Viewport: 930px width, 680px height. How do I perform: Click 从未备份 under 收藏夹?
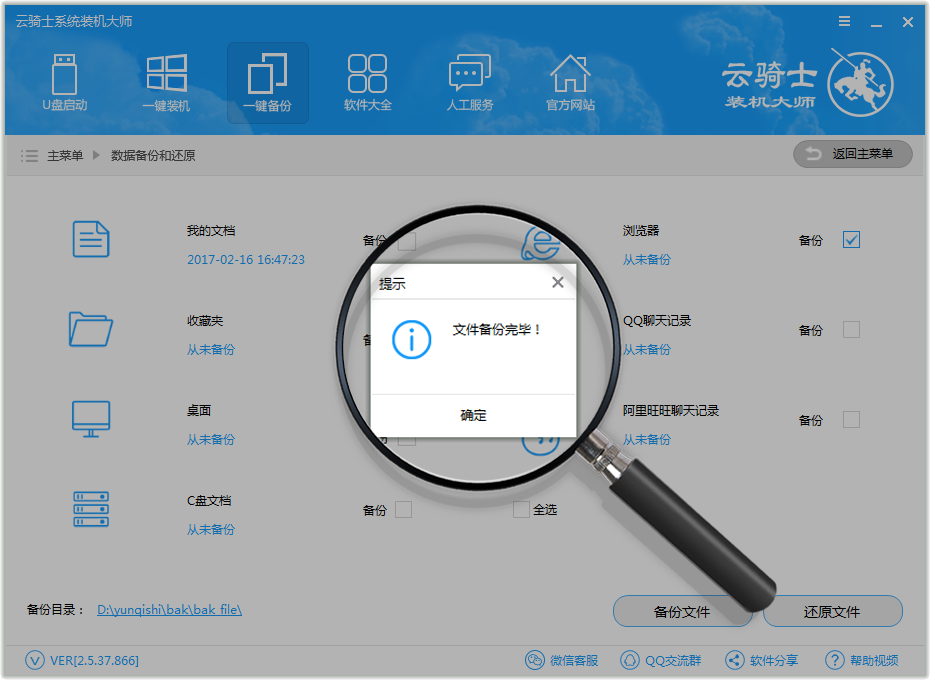[x=211, y=349]
